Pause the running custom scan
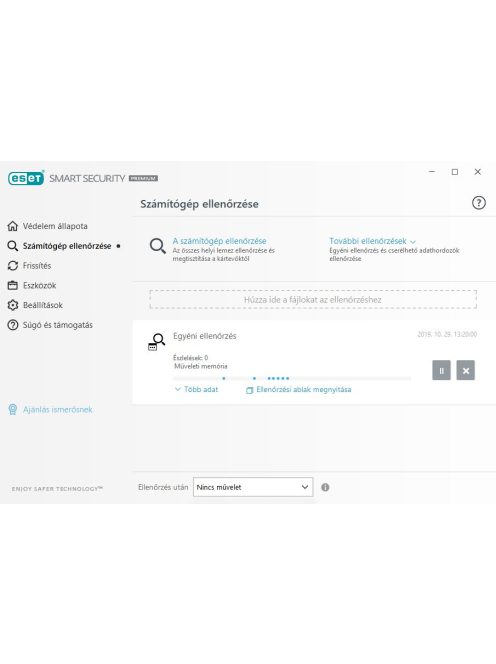 click(441, 371)
